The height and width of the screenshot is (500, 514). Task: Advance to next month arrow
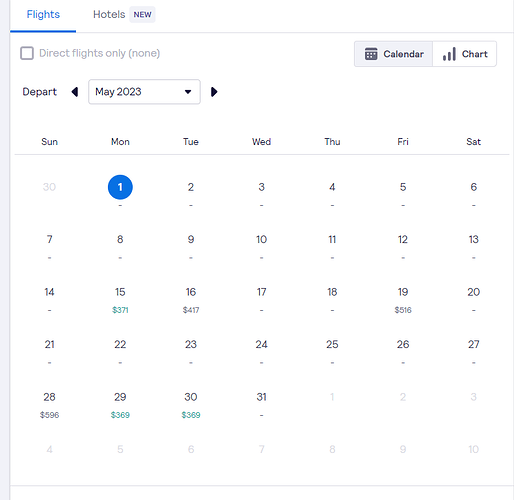214,92
